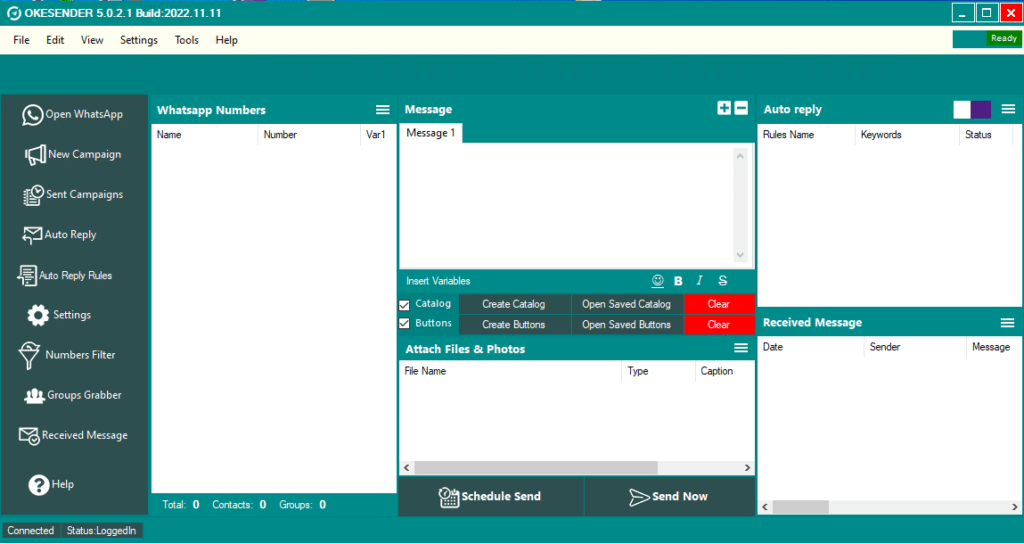Launch the Groups Grabber tool

coord(34,395)
